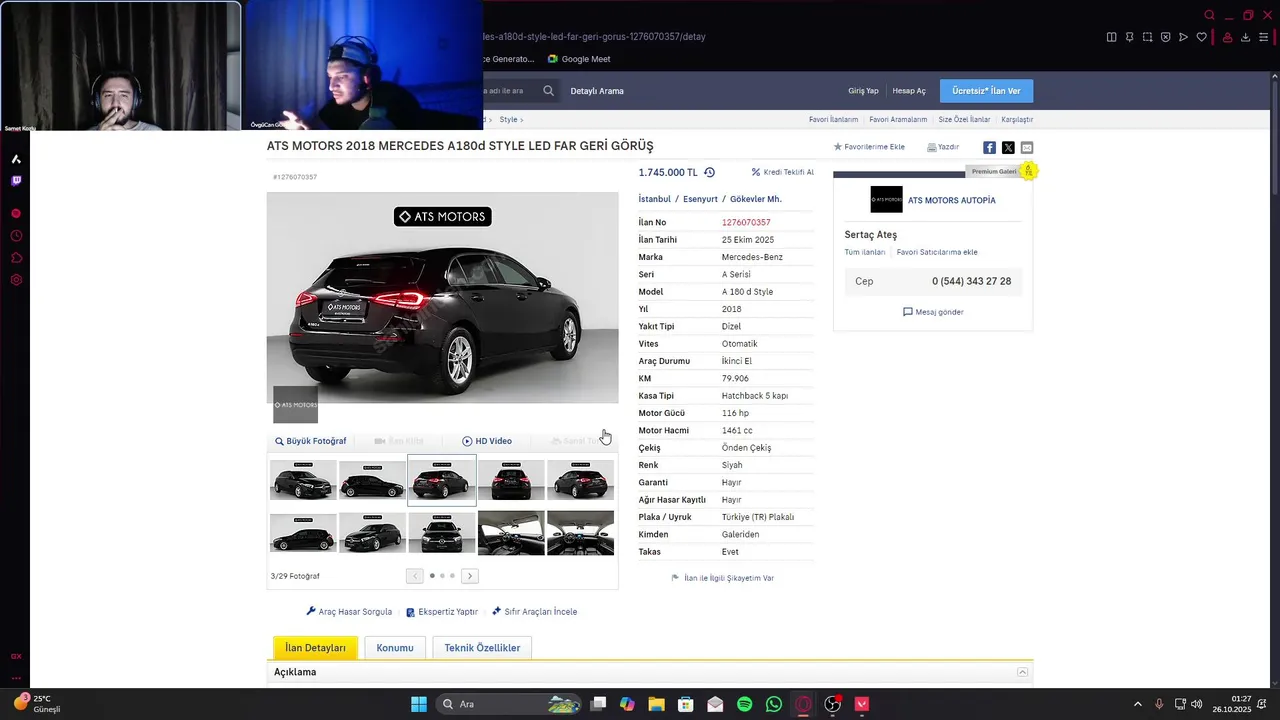Viewport: 1280px width, 720px height.
Task: Switch to the Konum tab
Action: tap(395, 648)
